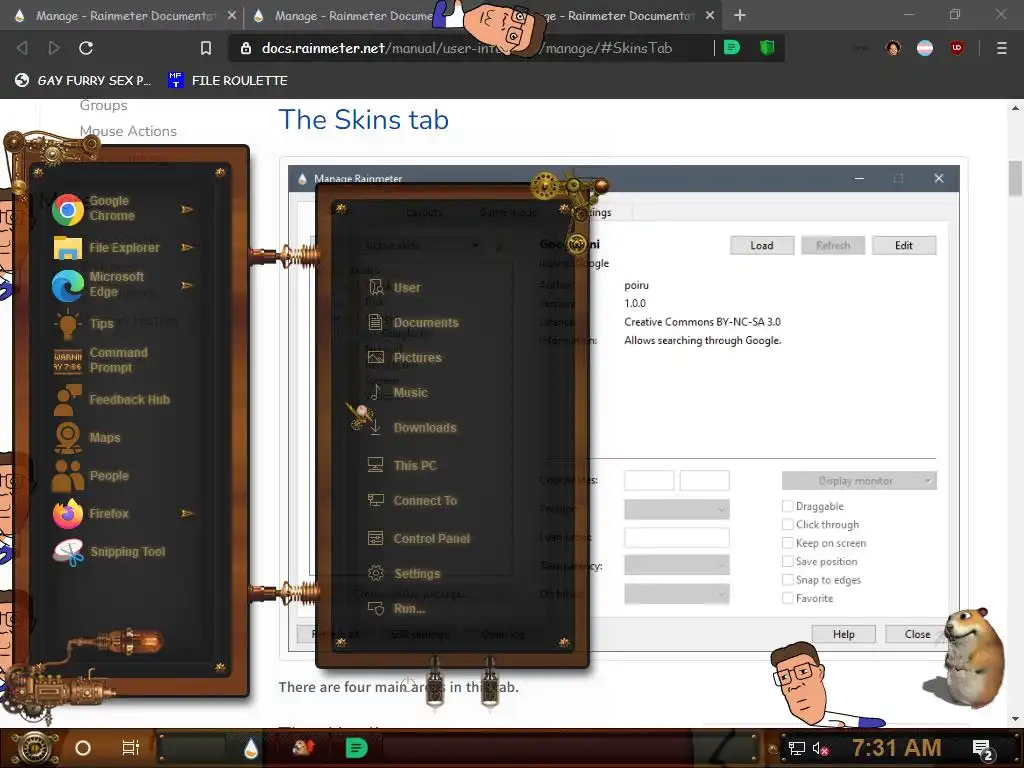Click the steampunk Start button on the taskbar
1024x768 pixels.
point(35,748)
